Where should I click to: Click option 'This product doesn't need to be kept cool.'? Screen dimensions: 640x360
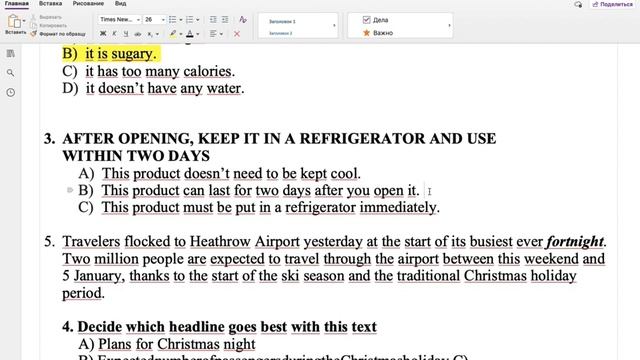point(231,173)
